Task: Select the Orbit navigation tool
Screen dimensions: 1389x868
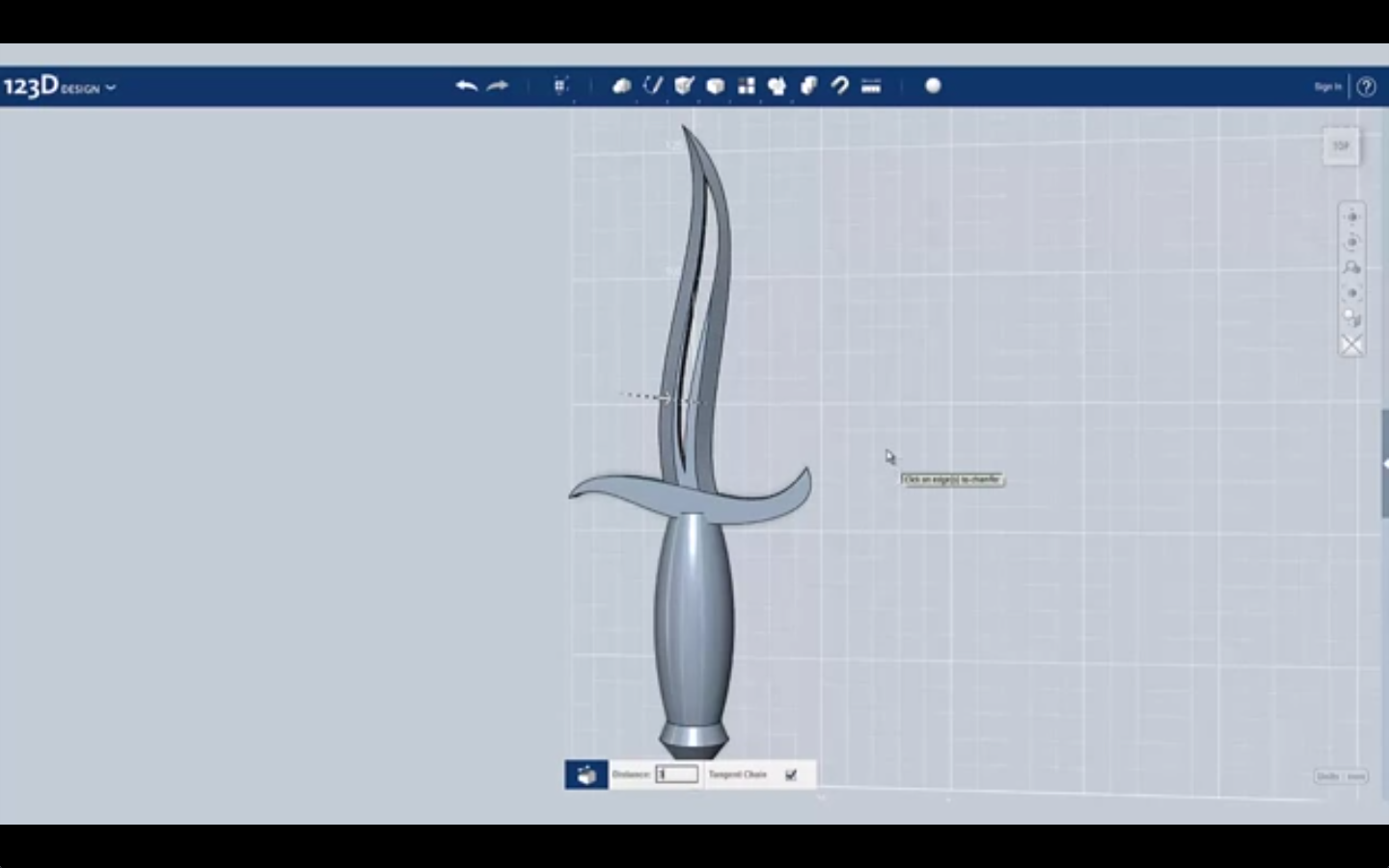Action: (1351, 242)
